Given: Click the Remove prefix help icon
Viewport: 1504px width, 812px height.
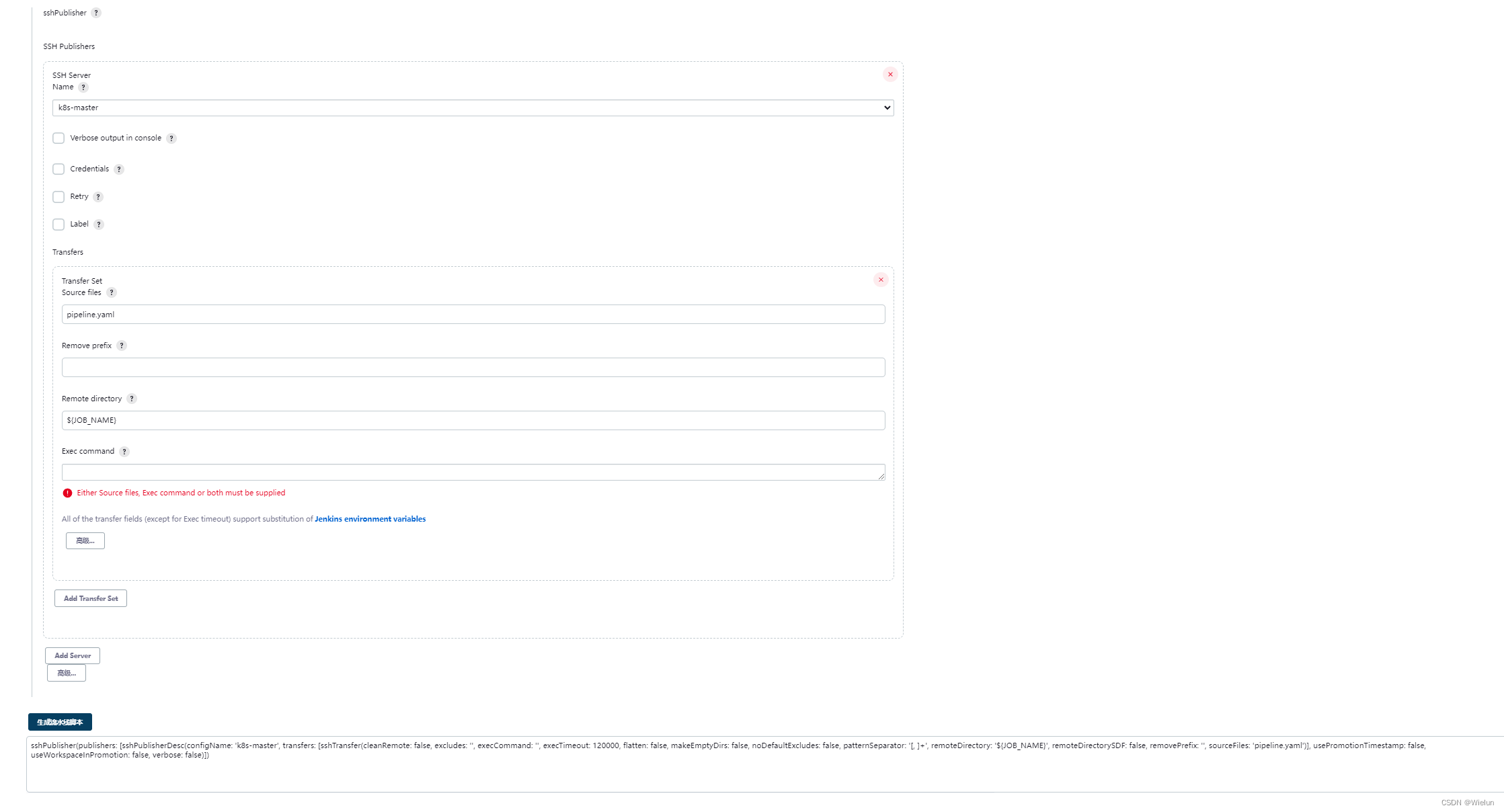Looking at the screenshot, I should [123, 345].
